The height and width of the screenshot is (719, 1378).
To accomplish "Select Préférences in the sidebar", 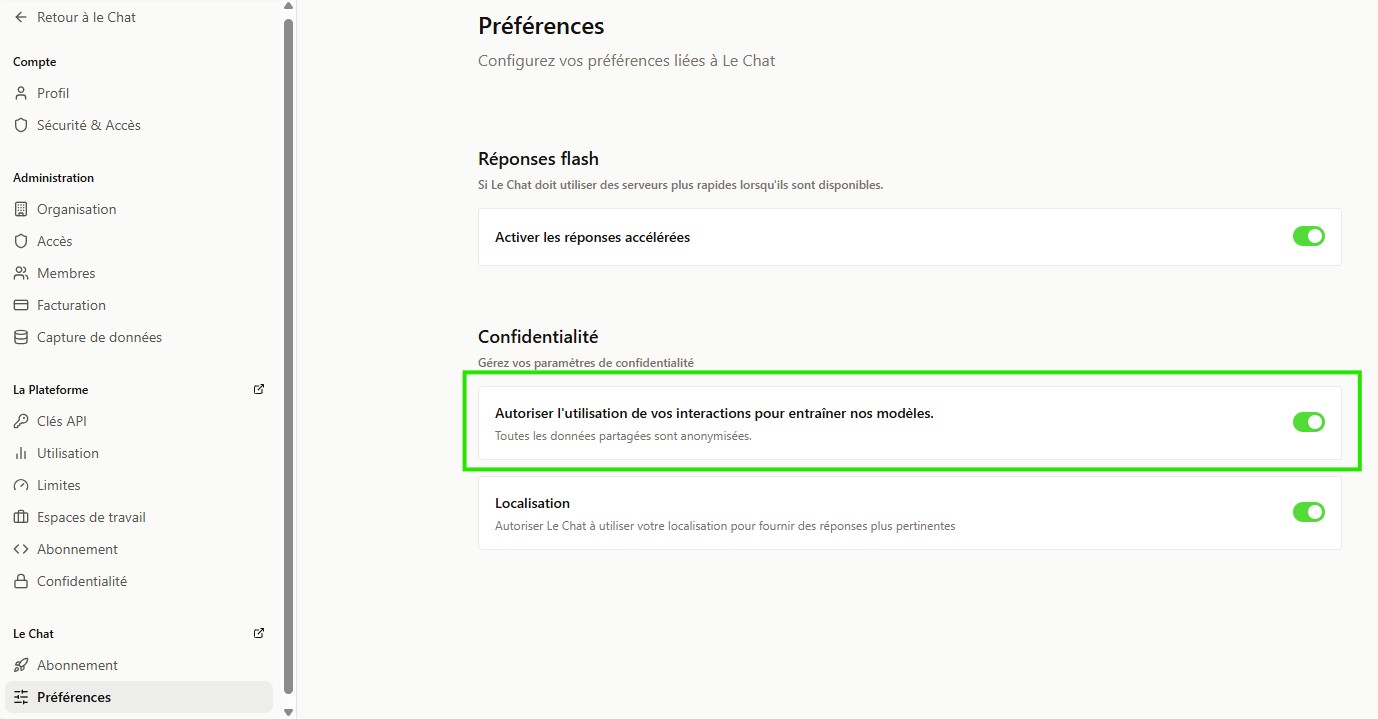I will click(74, 697).
